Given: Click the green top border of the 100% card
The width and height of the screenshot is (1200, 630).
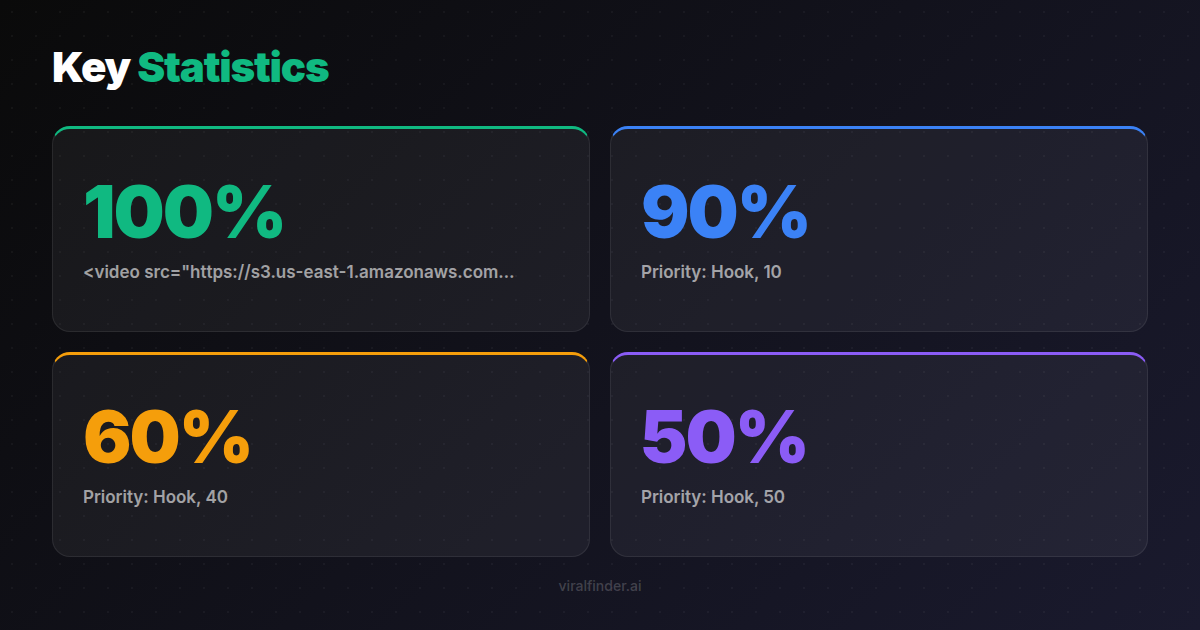Looking at the screenshot, I should point(321,128).
